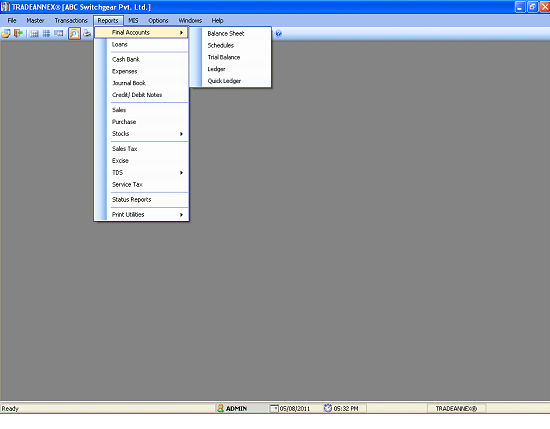Open the Balance Sheet report
Image resolution: width=550 pixels, height=429 pixels.
pos(226,34)
